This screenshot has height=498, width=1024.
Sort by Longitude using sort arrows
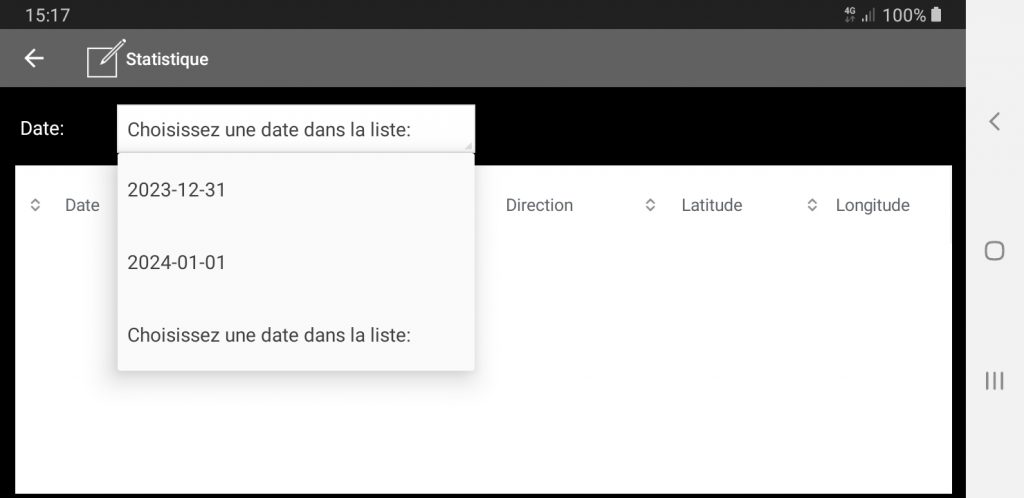pyautogui.click(x=812, y=205)
